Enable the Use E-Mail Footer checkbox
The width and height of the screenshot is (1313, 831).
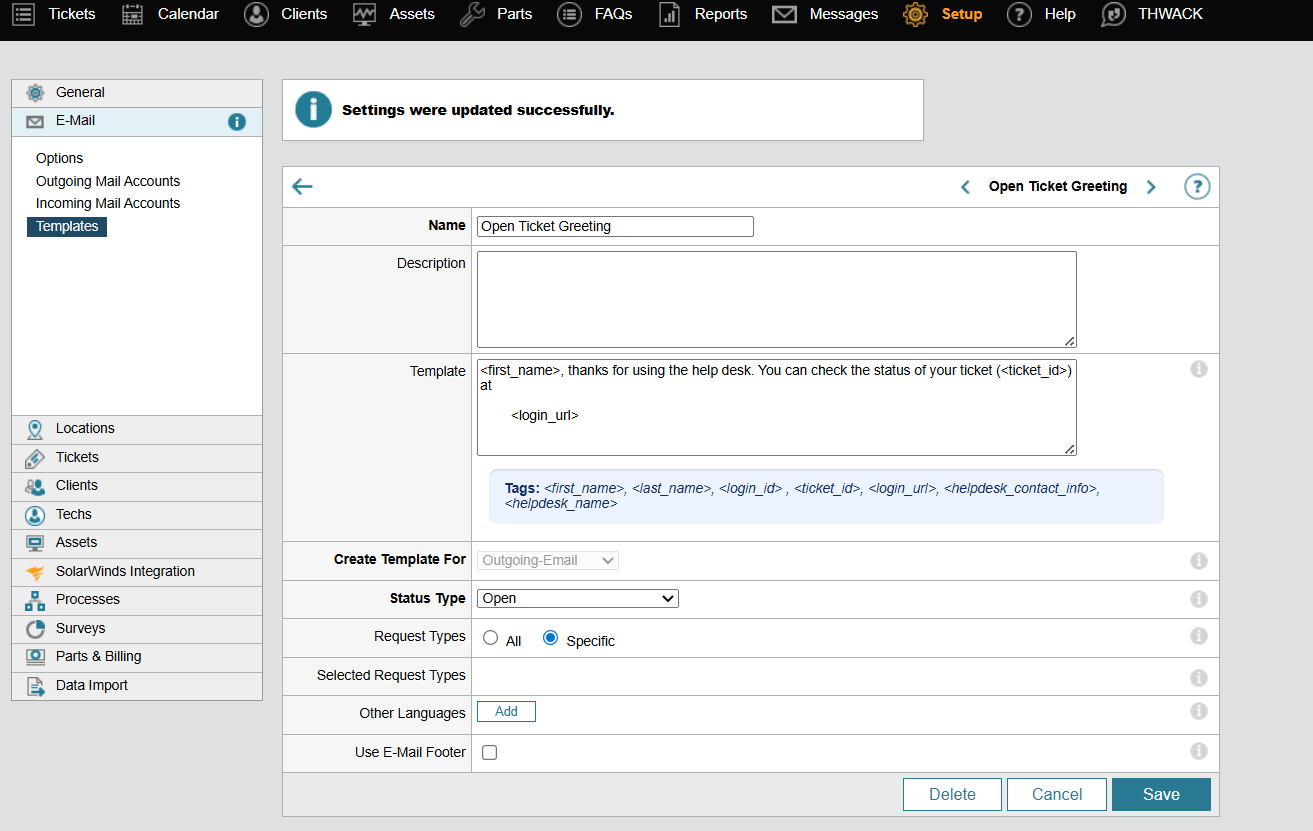[490, 753]
